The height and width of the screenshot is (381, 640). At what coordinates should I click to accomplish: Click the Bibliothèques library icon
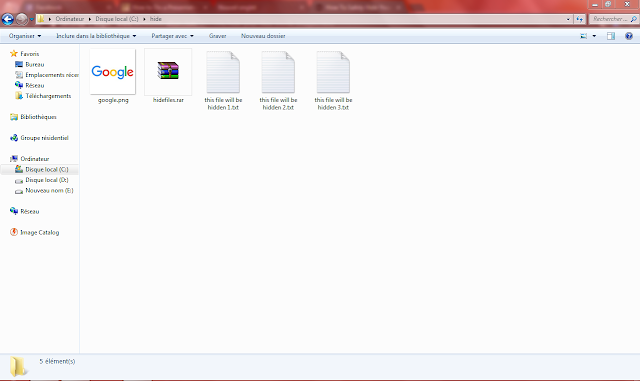pyautogui.click(x=14, y=117)
